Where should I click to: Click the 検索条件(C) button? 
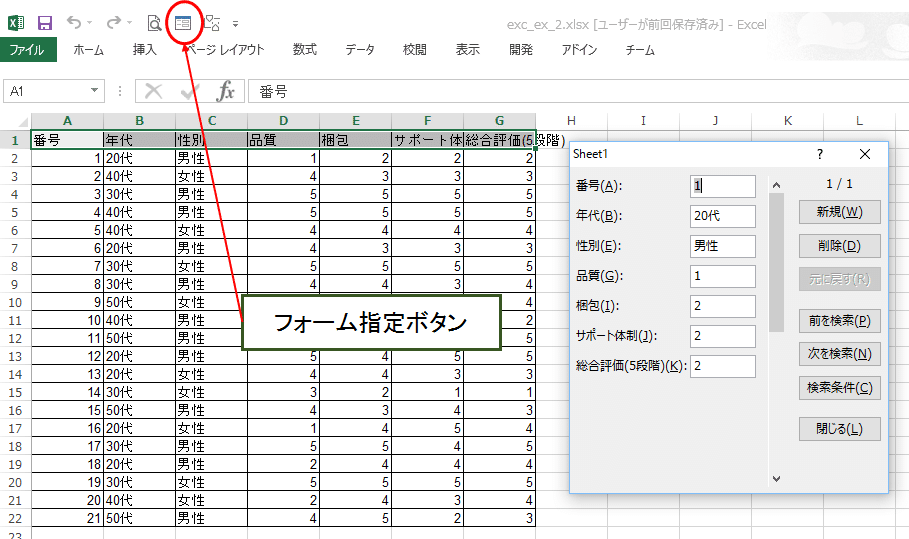839,388
